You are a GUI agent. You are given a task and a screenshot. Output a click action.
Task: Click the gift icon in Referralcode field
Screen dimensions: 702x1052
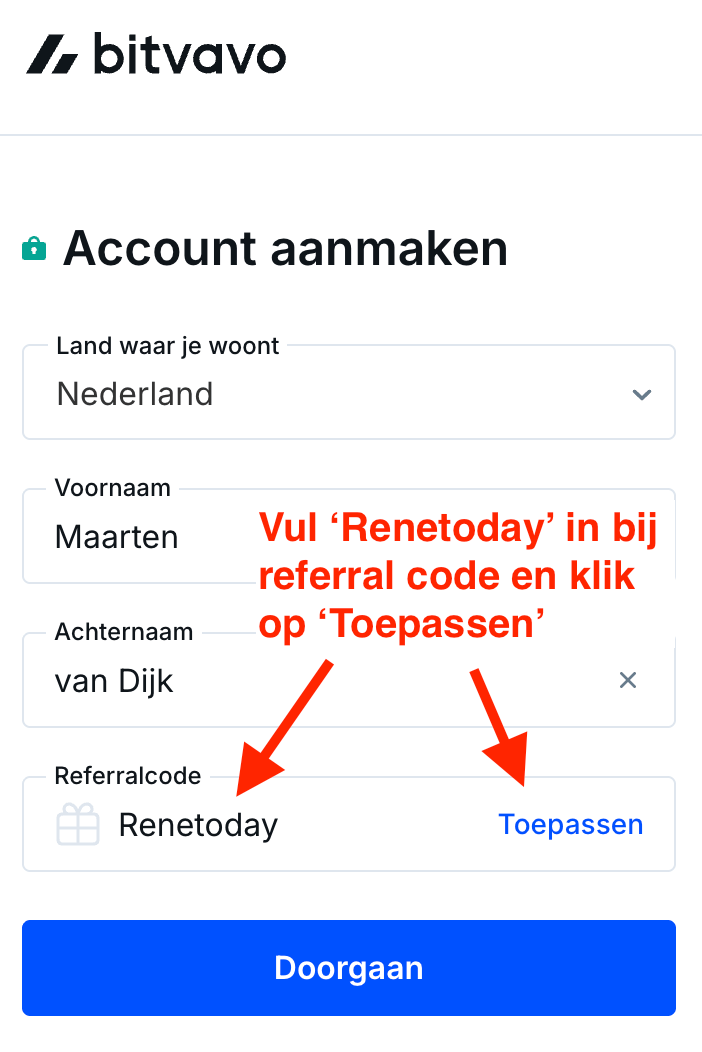(78, 825)
